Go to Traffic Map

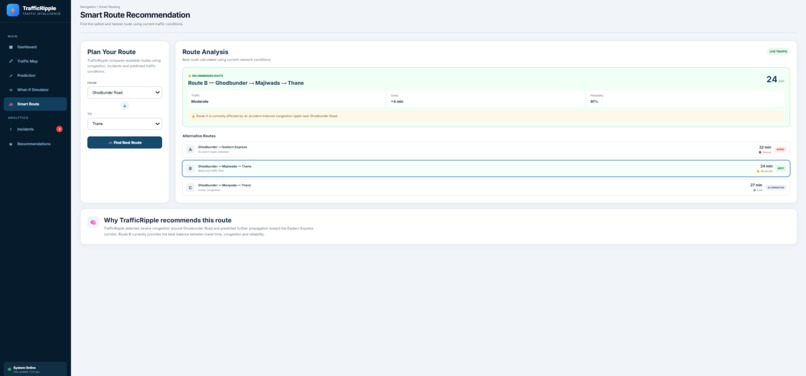[x=35, y=61]
